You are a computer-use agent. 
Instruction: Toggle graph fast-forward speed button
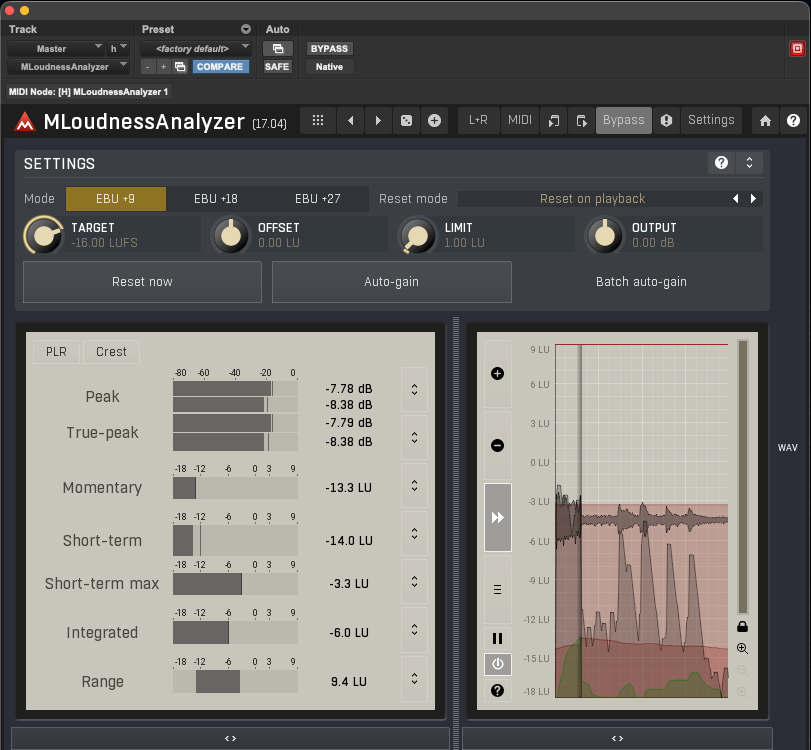498,518
